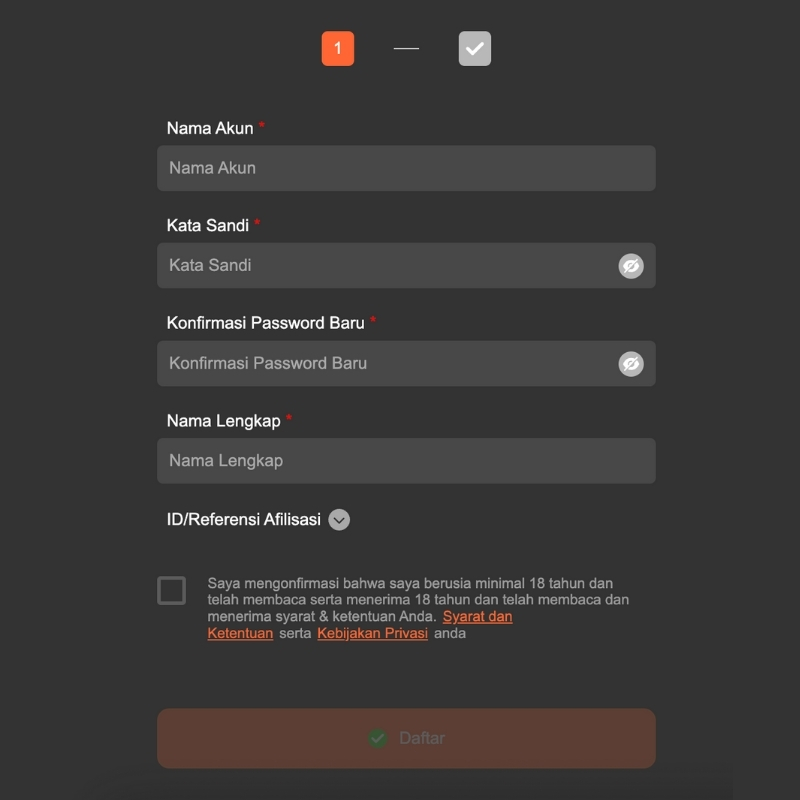Click the ID/Referensi Afilisasi label

pyautogui.click(x=243, y=520)
